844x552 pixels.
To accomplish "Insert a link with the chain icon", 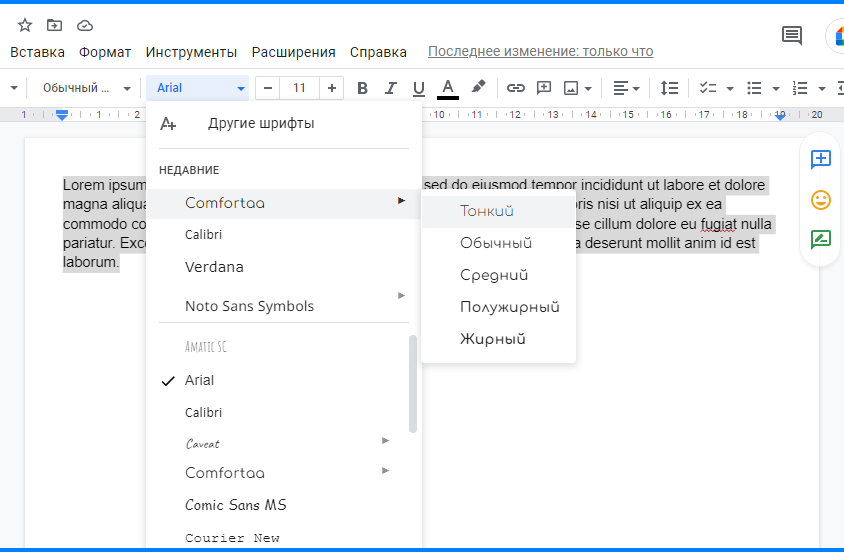I will tap(516, 88).
